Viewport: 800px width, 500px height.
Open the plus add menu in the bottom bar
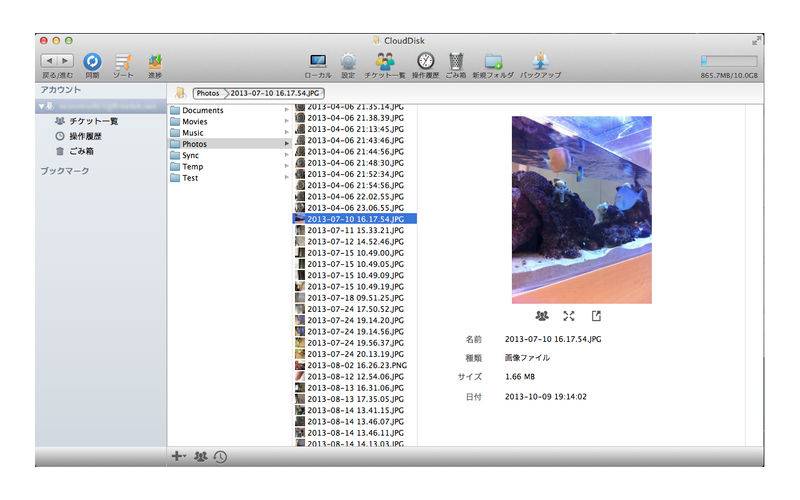point(178,456)
